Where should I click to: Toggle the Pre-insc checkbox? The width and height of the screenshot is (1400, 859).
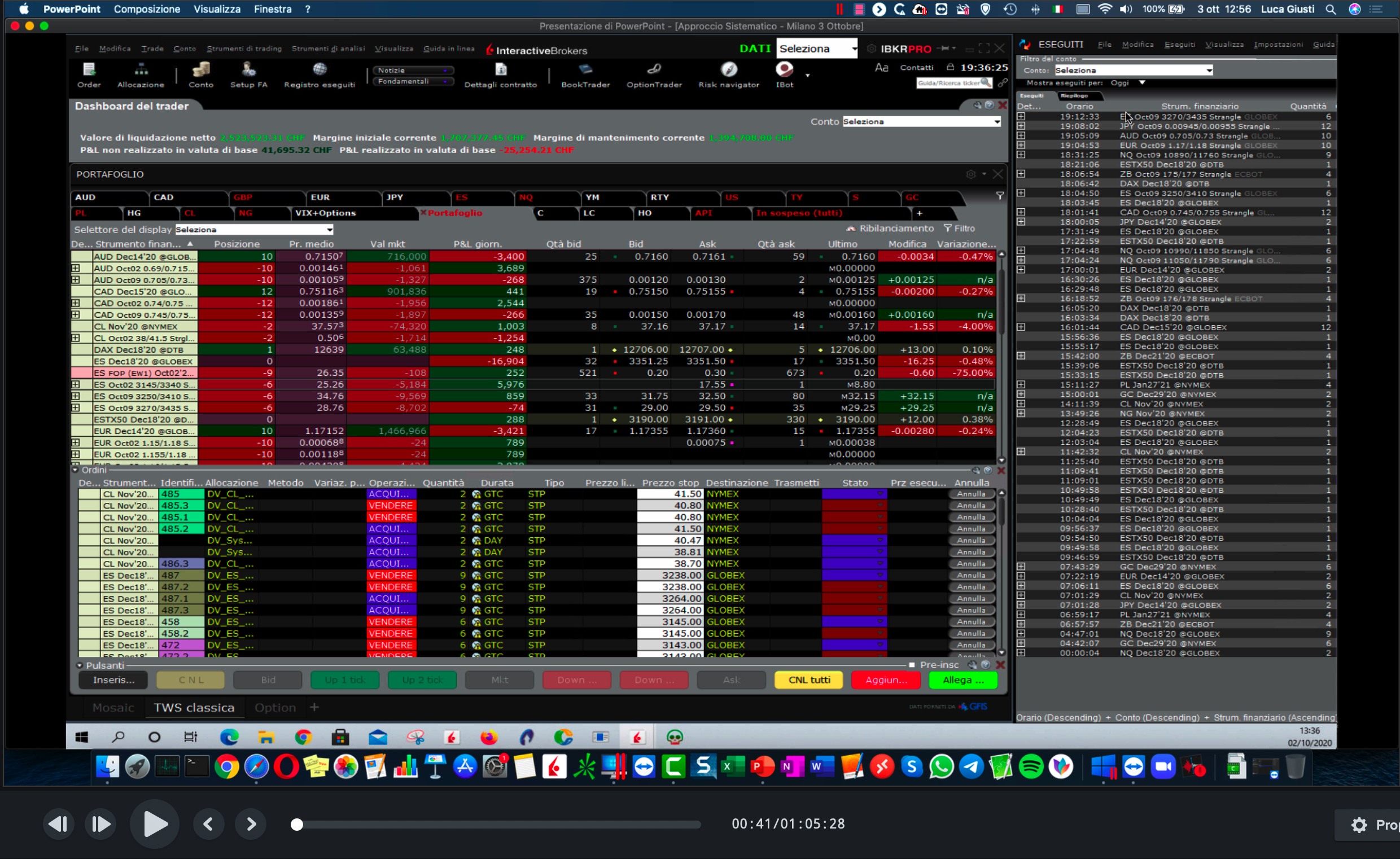click(912, 665)
